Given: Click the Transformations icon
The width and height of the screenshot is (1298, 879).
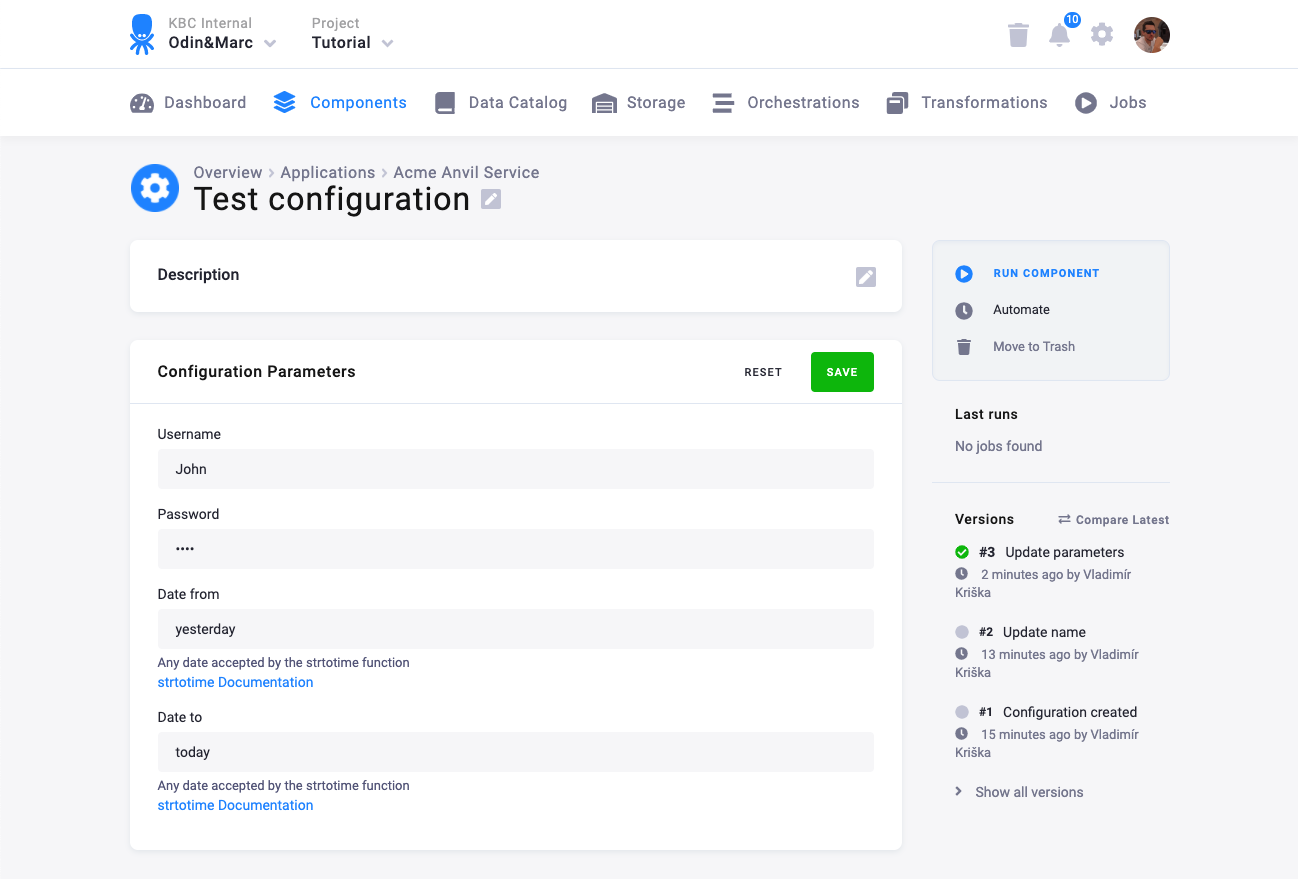Looking at the screenshot, I should pyautogui.click(x=897, y=103).
